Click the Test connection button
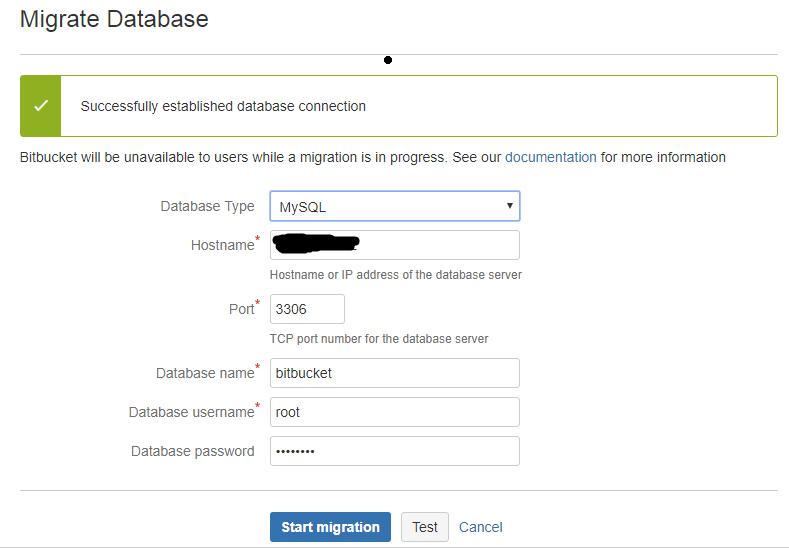This screenshot has width=789, height=548. (425, 527)
